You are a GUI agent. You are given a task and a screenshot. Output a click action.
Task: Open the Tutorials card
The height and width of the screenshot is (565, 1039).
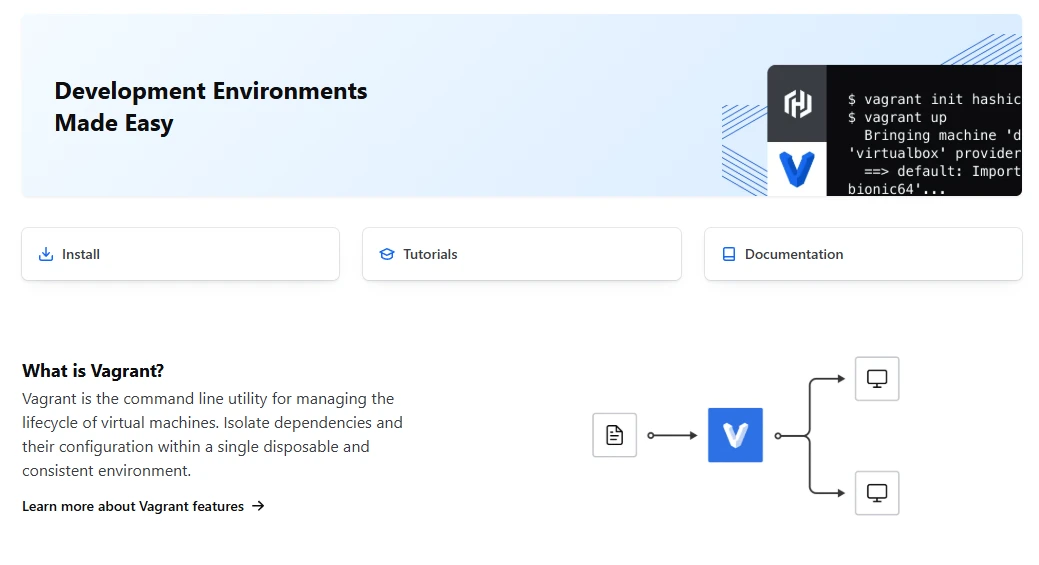pyautogui.click(x=521, y=254)
